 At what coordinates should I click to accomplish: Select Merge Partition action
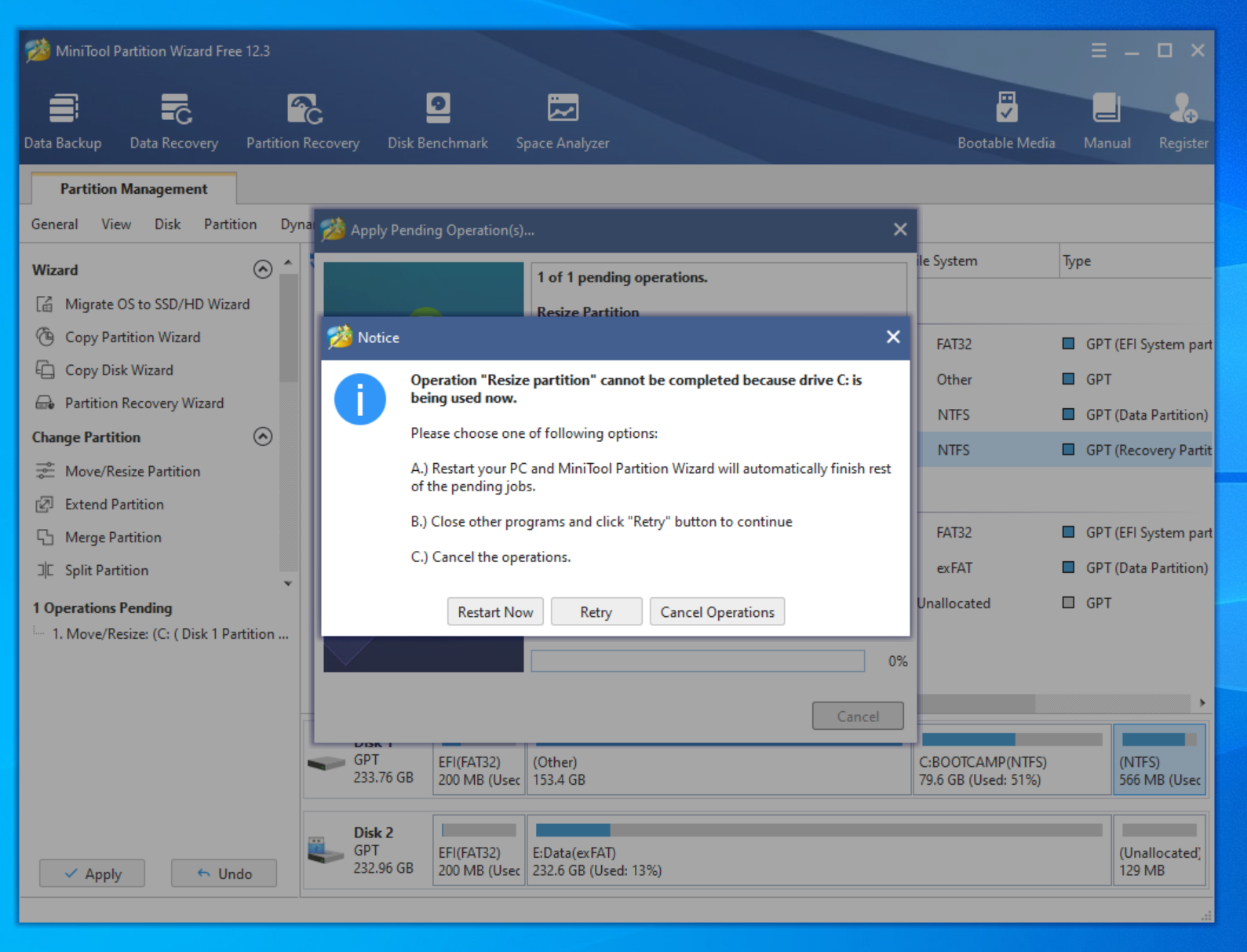(99, 537)
